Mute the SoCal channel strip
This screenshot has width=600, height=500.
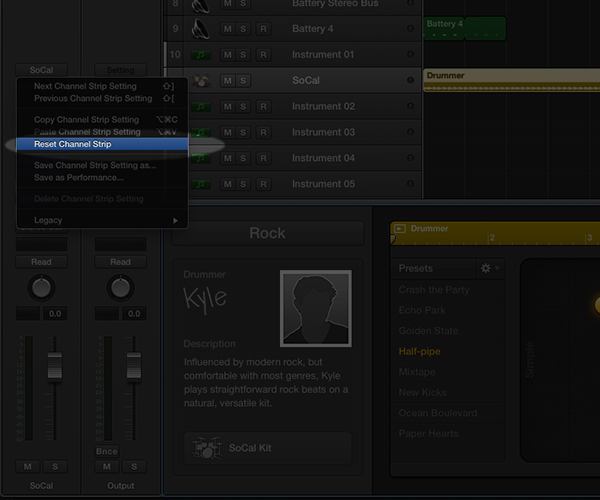pyautogui.click(x=28, y=466)
